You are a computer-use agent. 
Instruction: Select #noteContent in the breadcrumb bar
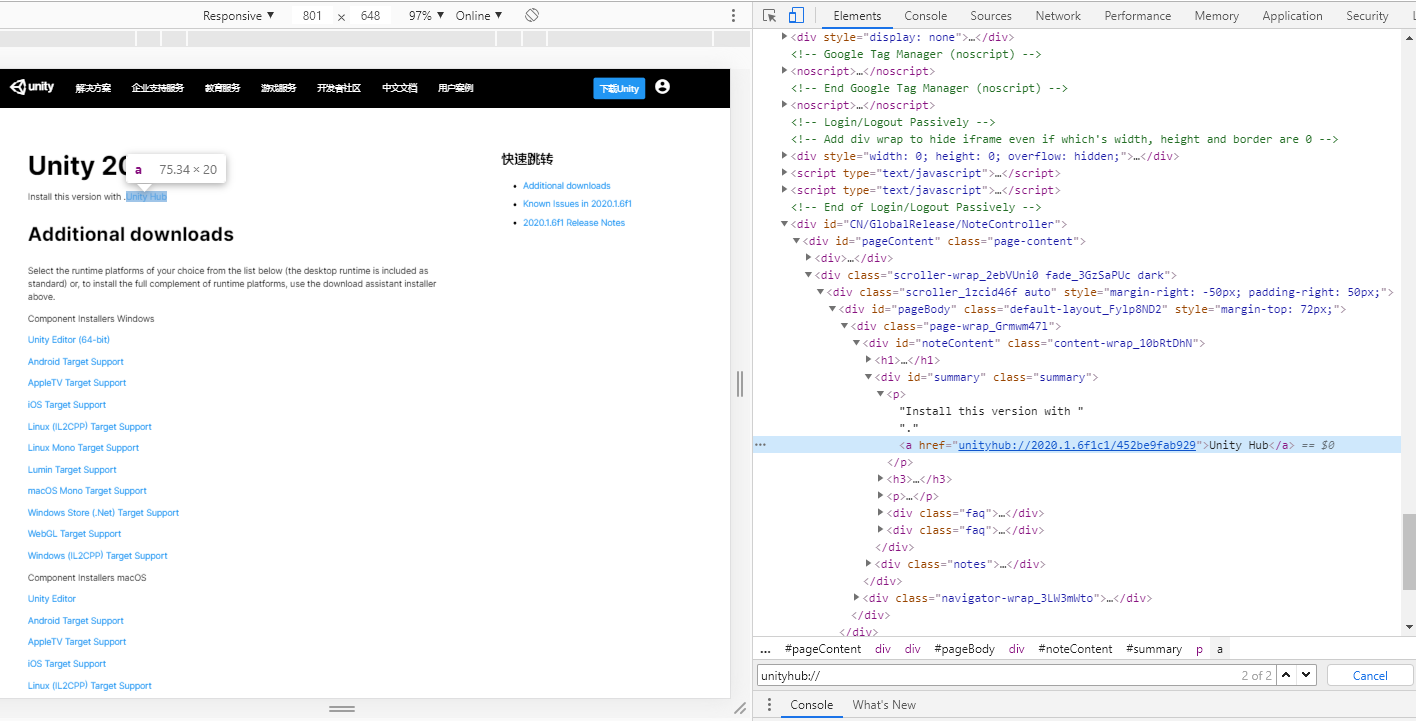pyautogui.click(x=1075, y=649)
